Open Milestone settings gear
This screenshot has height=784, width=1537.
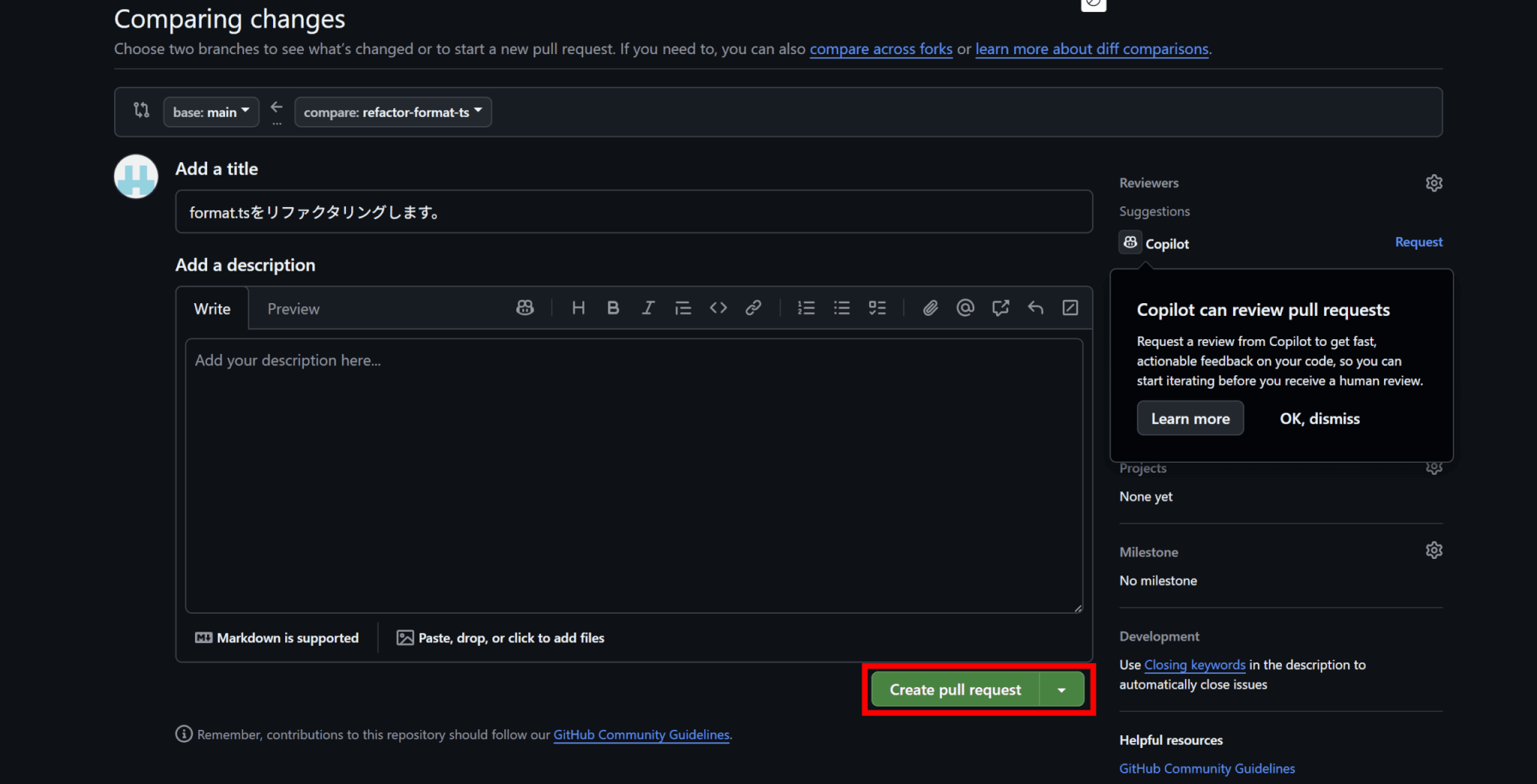(x=1433, y=551)
